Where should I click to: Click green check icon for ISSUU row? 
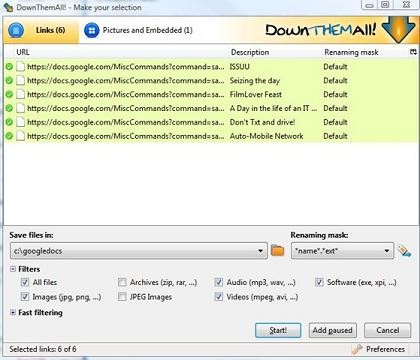coord(9,67)
